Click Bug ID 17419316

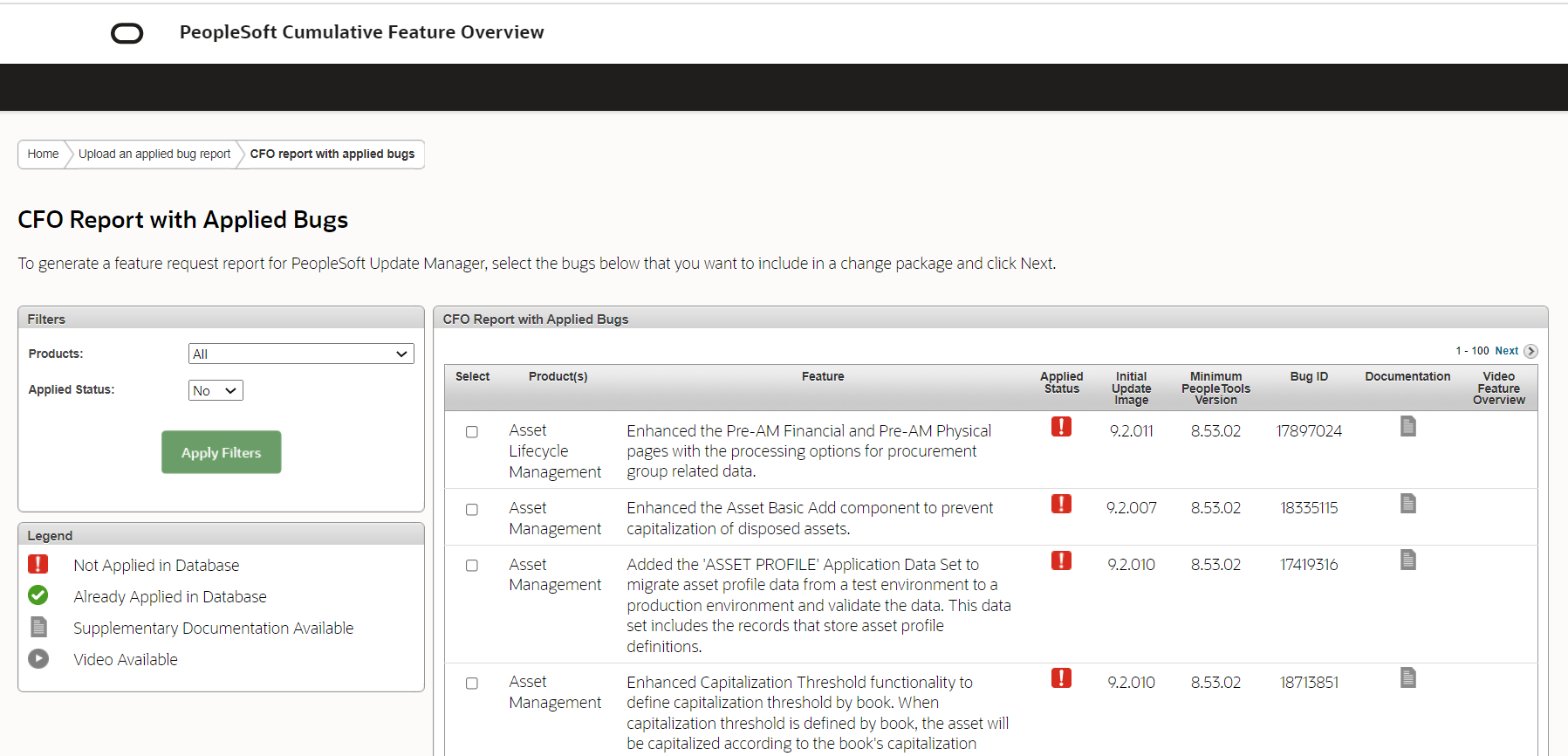[1309, 565]
